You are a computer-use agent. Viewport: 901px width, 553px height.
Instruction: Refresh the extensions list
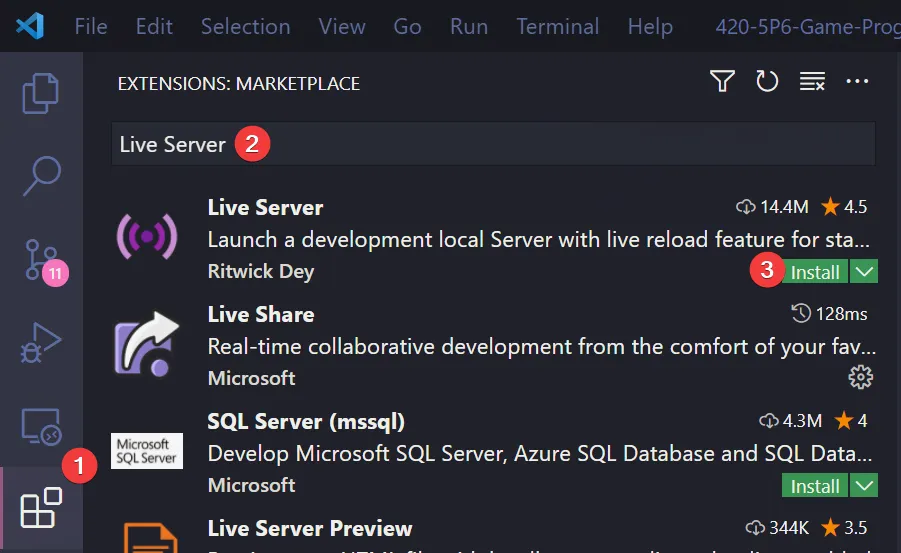[767, 81]
